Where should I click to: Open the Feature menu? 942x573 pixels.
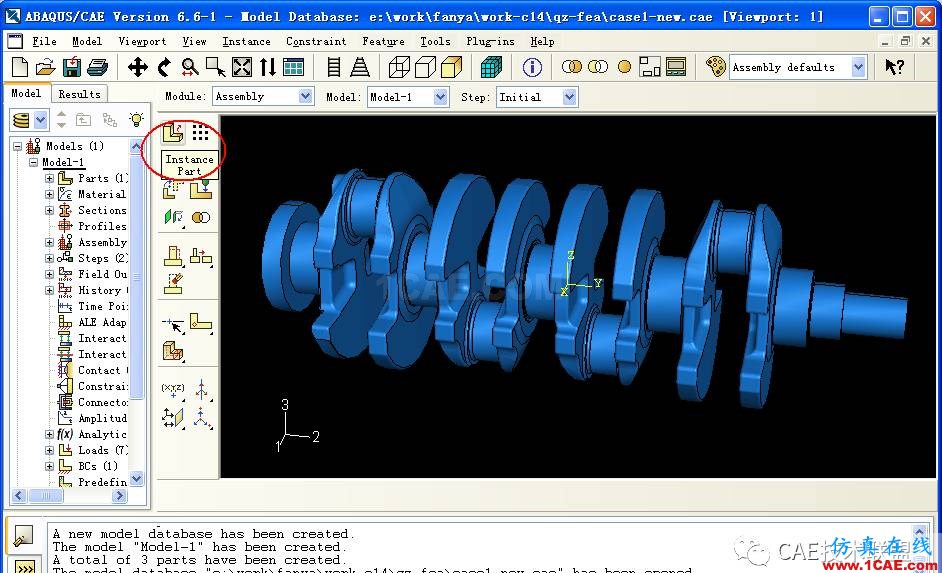point(383,41)
